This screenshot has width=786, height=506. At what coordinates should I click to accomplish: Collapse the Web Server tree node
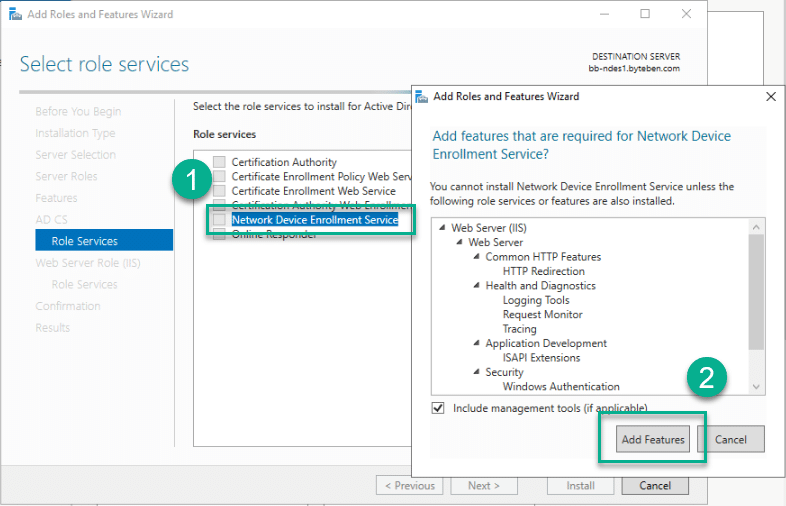459,242
